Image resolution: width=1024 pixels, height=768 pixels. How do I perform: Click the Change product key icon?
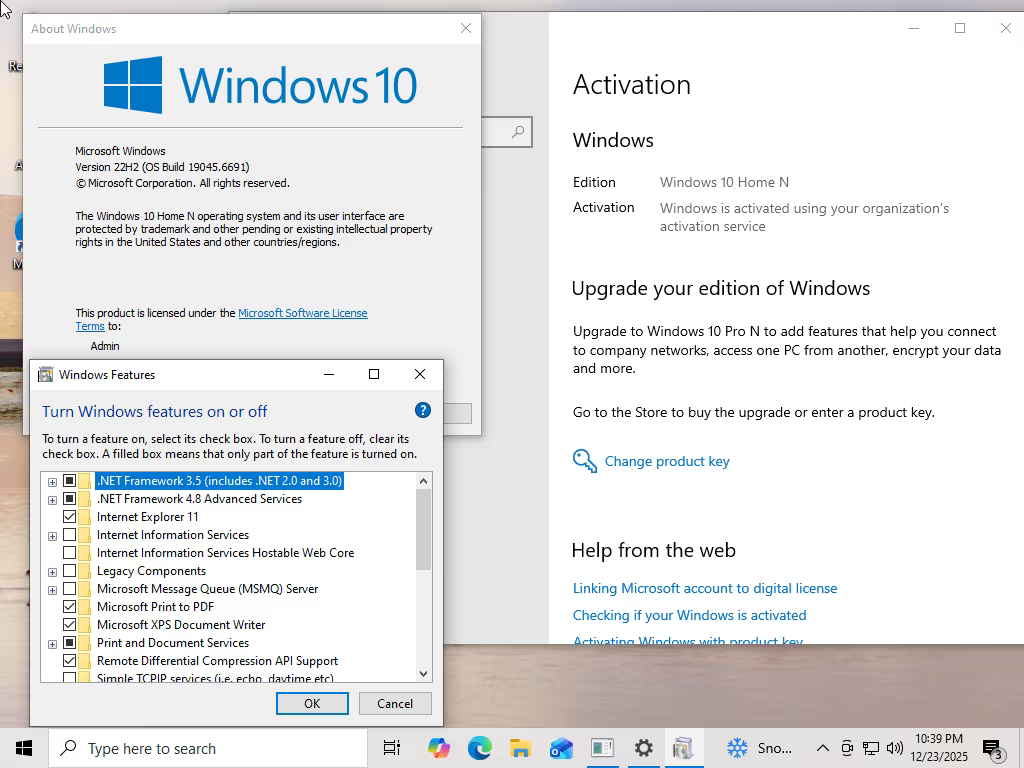584,461
